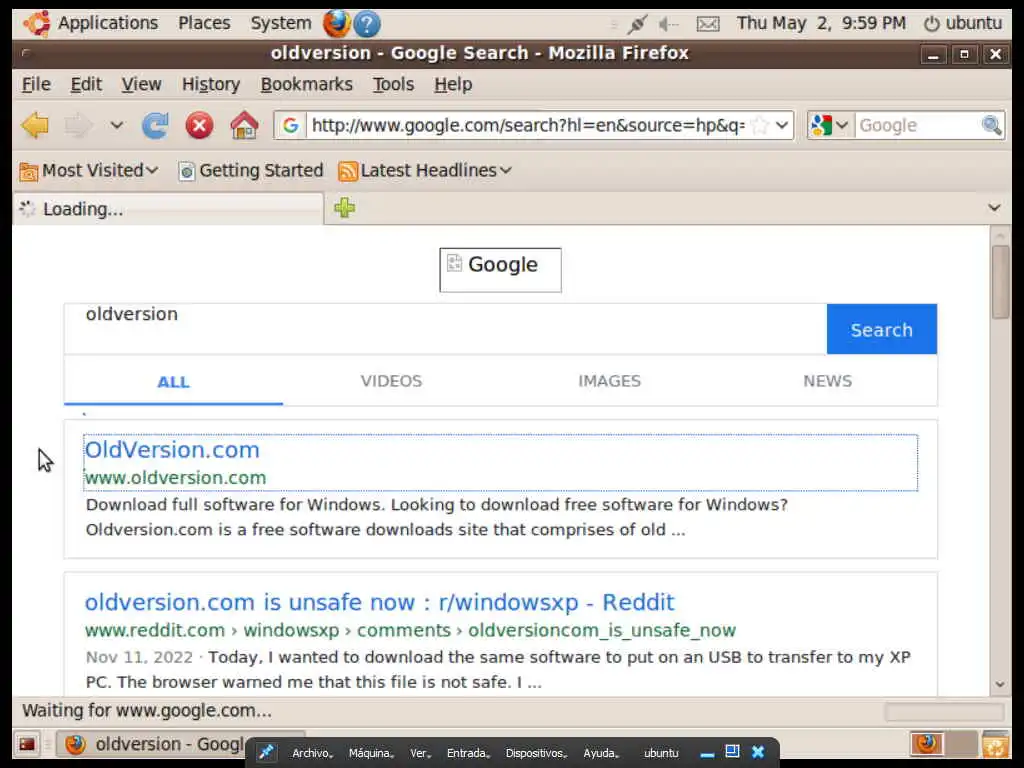Click the Google toolbar search box
Image resolution: width=1024 pixels, height=768 pixels.
point(917,125)
